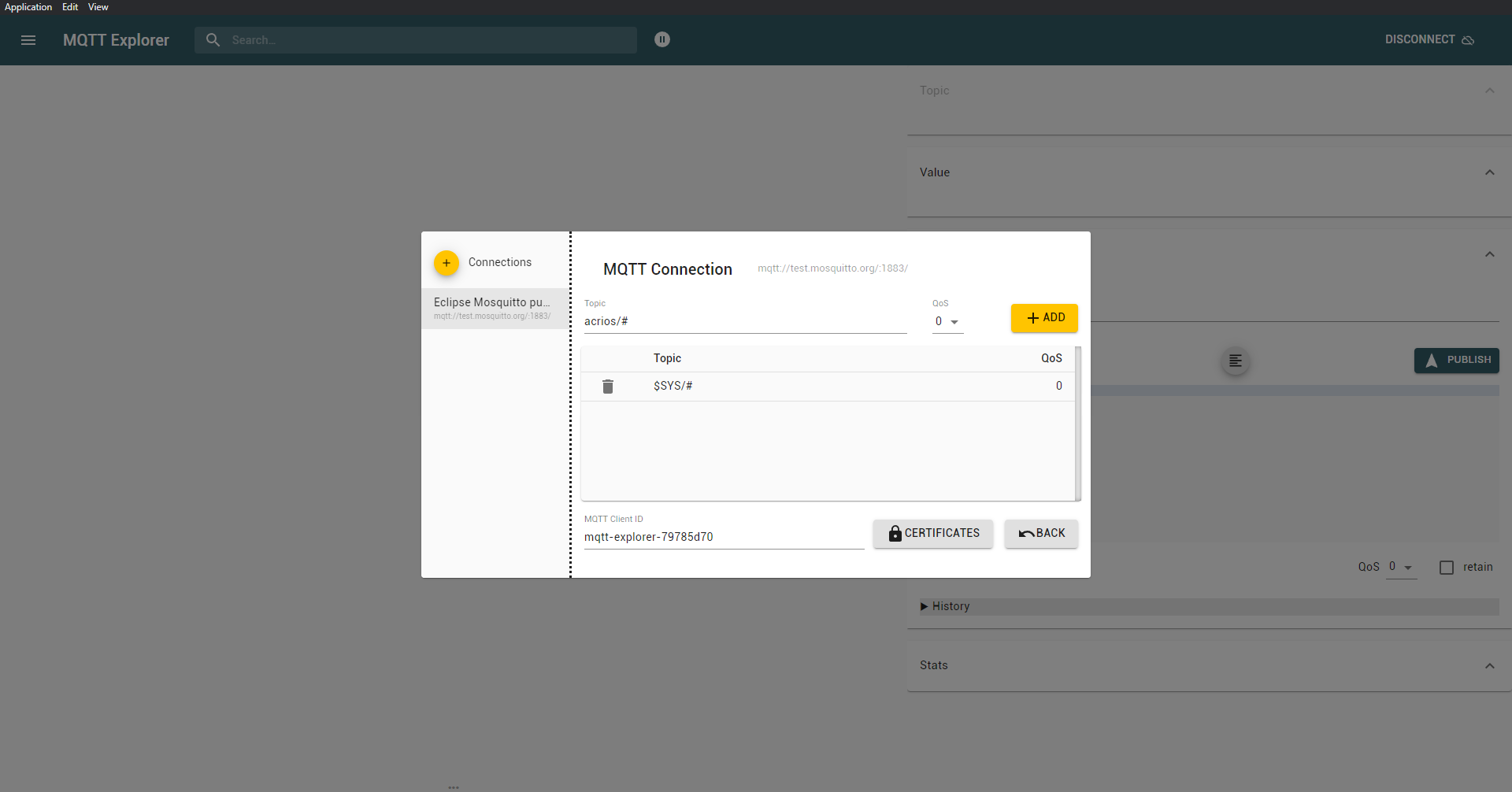Open the Application menu

click(28, 7)
